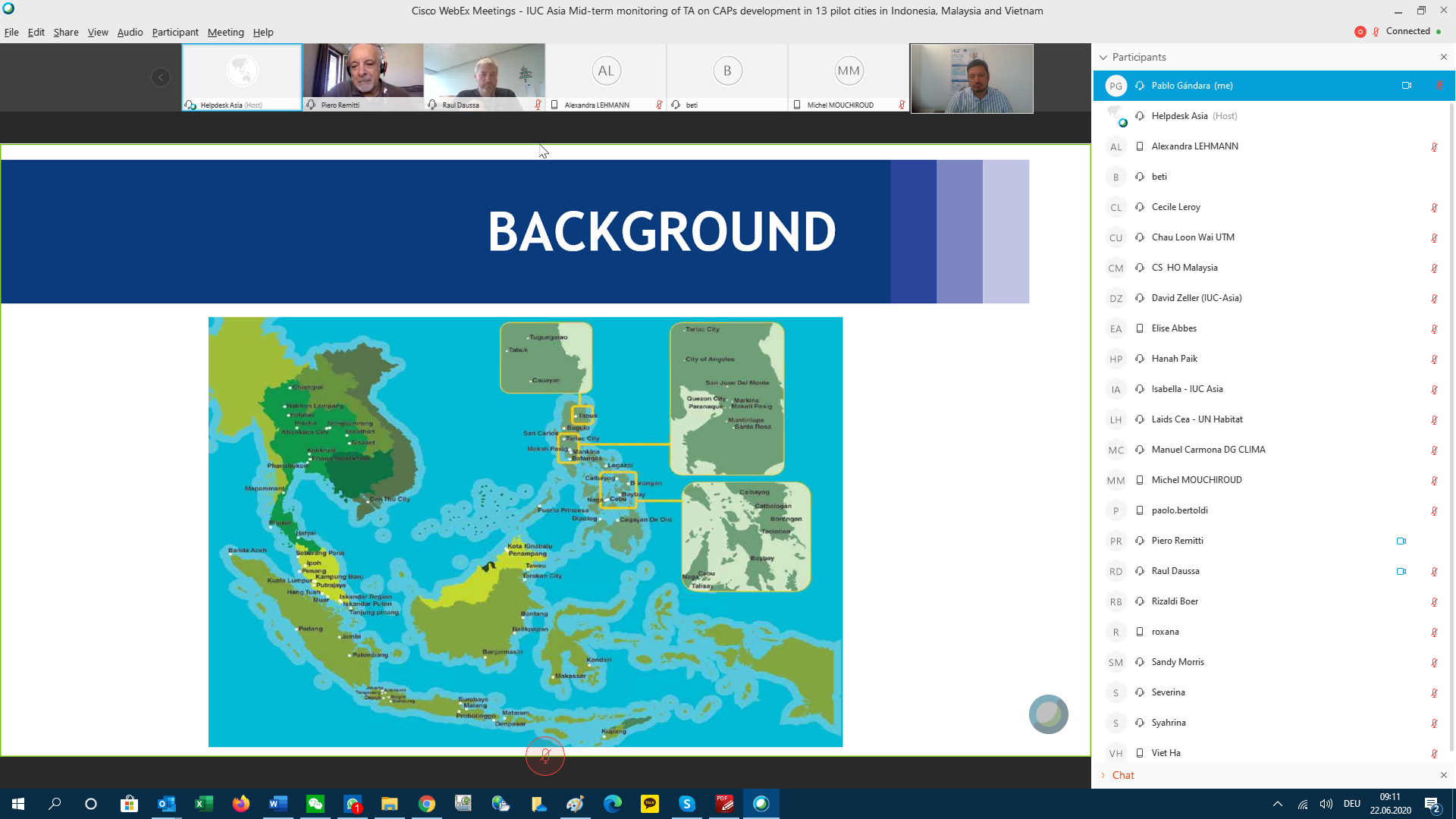Show hidden system tray icons
This screenshot has width=1456, height=819.
[x=1277, y=804]
